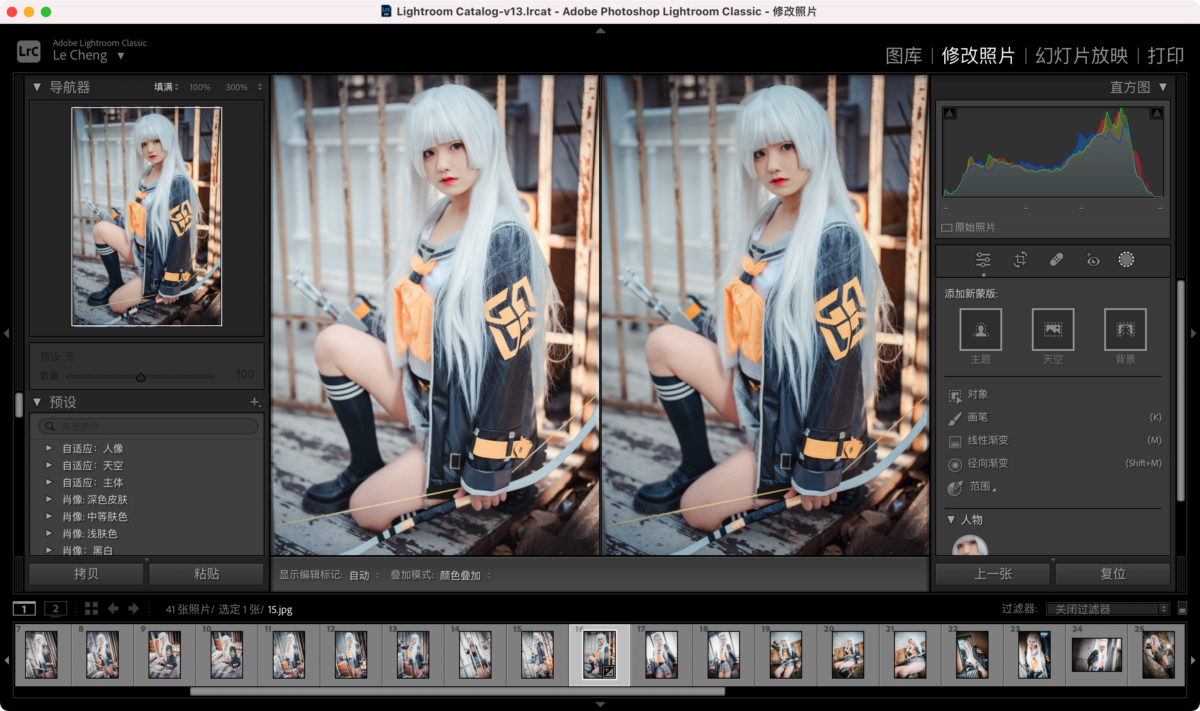Viewport: 1200px width, 711px height.
Task: Expand the 自适应: 天空 preset group
Action: [x=48, y=465]
